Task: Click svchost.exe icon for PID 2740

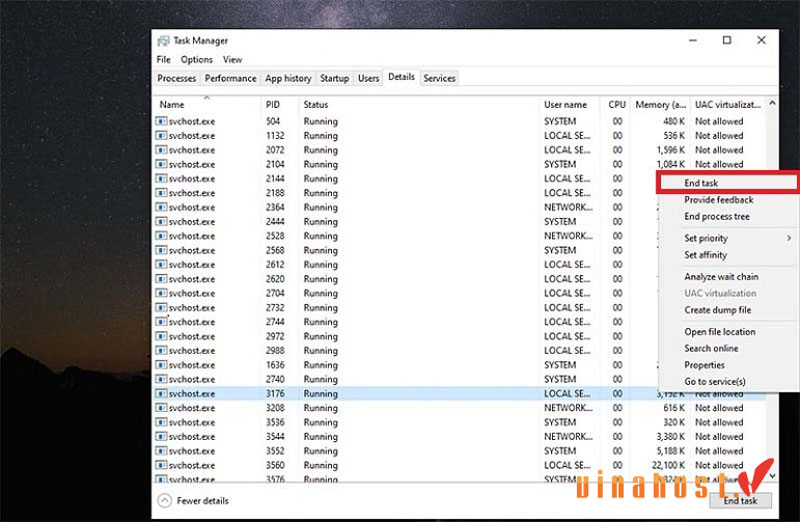Action: 161,379
